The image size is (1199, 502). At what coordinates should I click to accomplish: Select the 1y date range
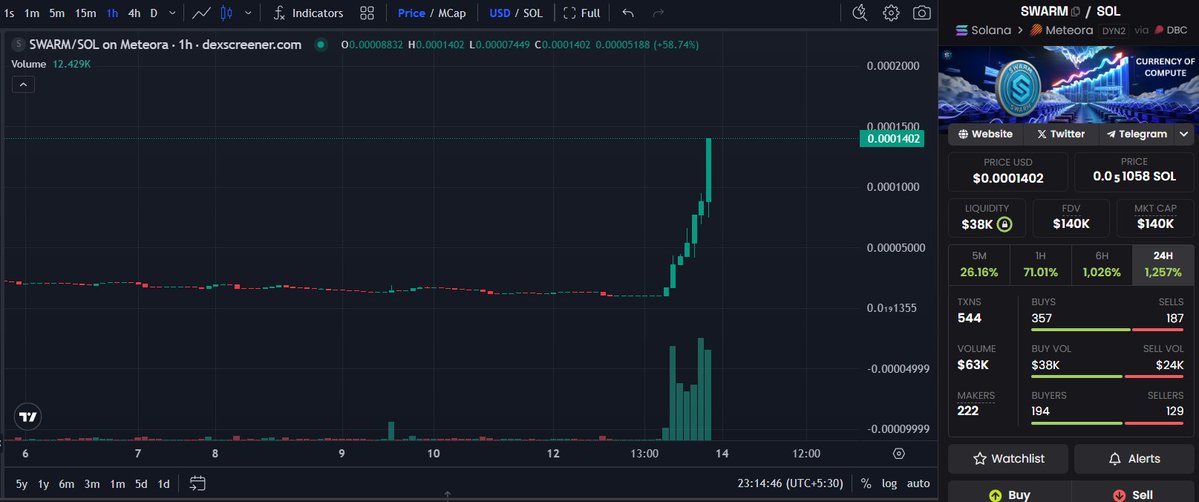coord(44,484)
